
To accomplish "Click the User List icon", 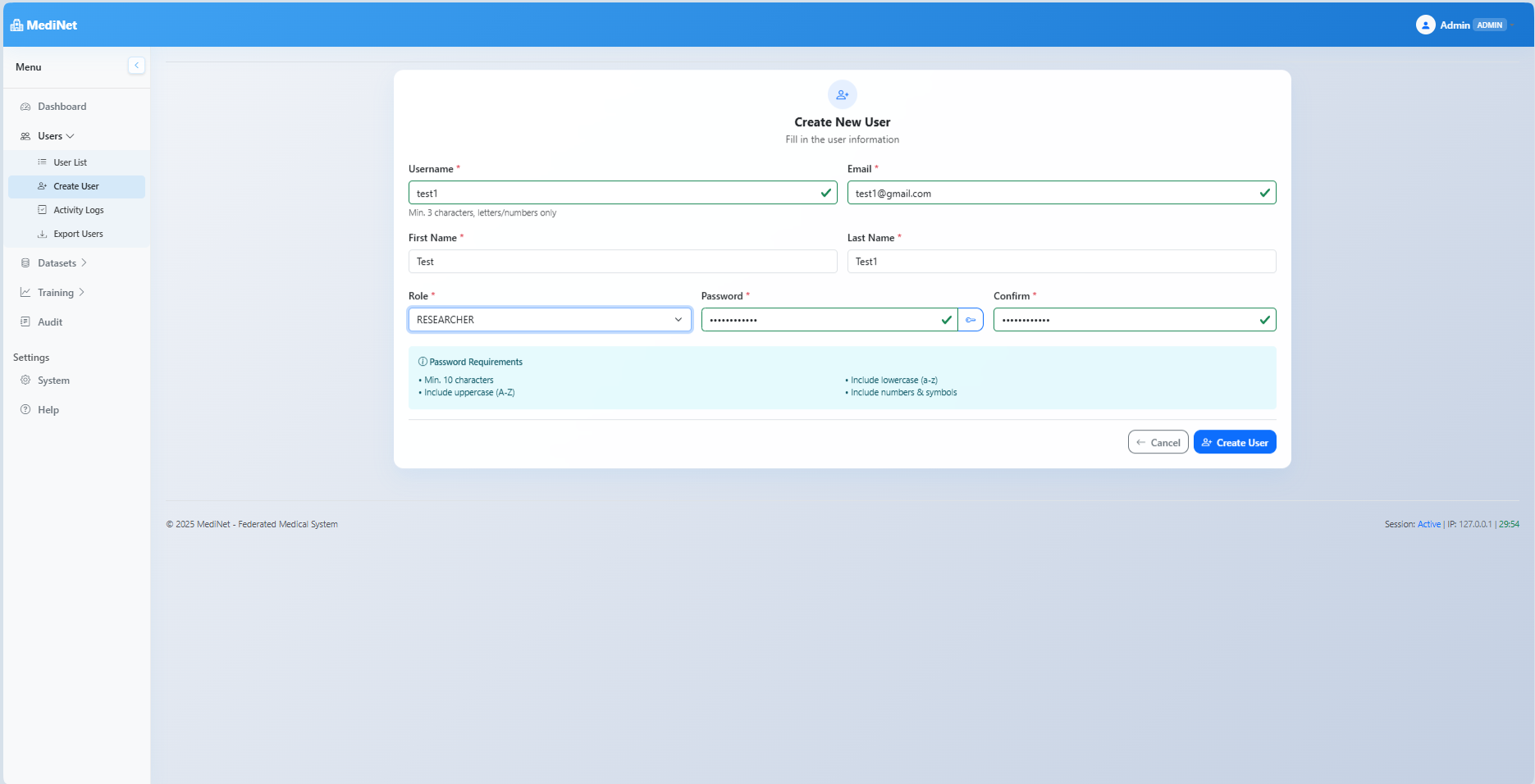I will pyautogui.click(x=42, y=162).
